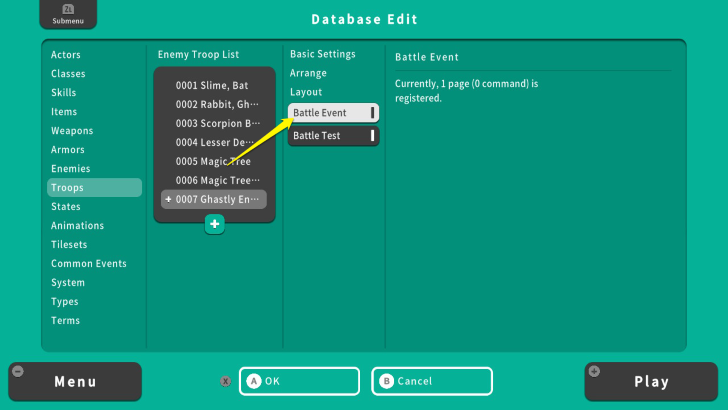Viewport: 728px width, 410px height.
Task: Select troop 0007 Ghastly En…
Action: point(214,200)
